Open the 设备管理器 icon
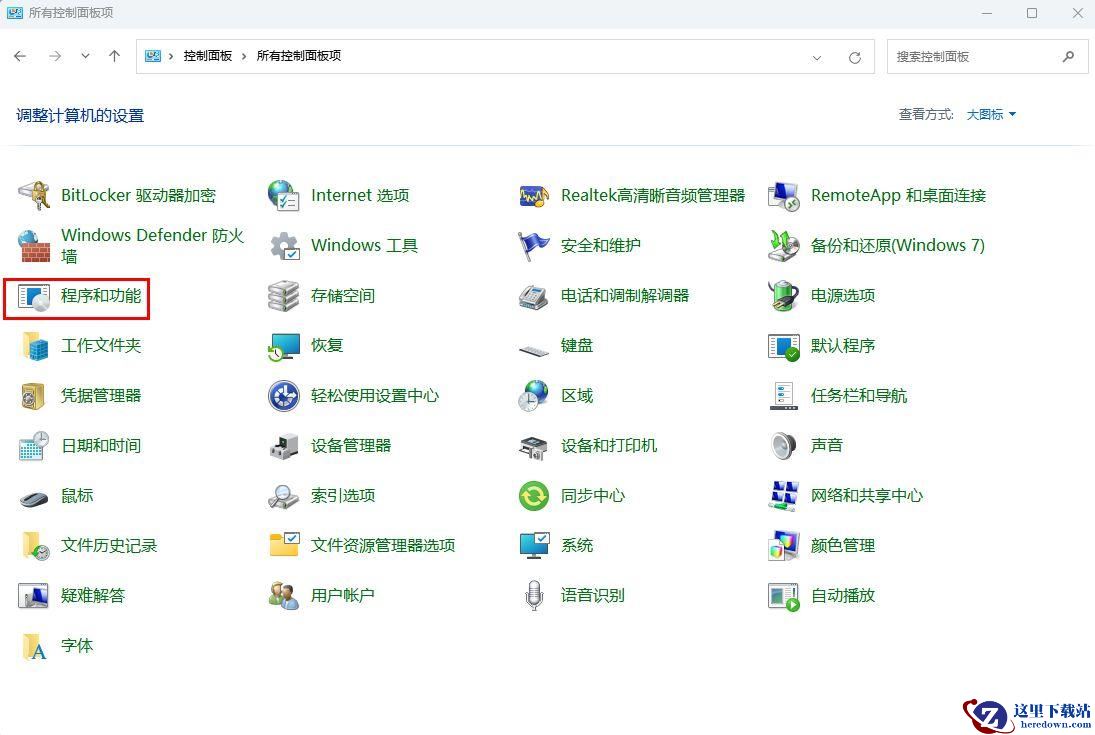This screenshot has width=1095, height=735. (284, 446)
